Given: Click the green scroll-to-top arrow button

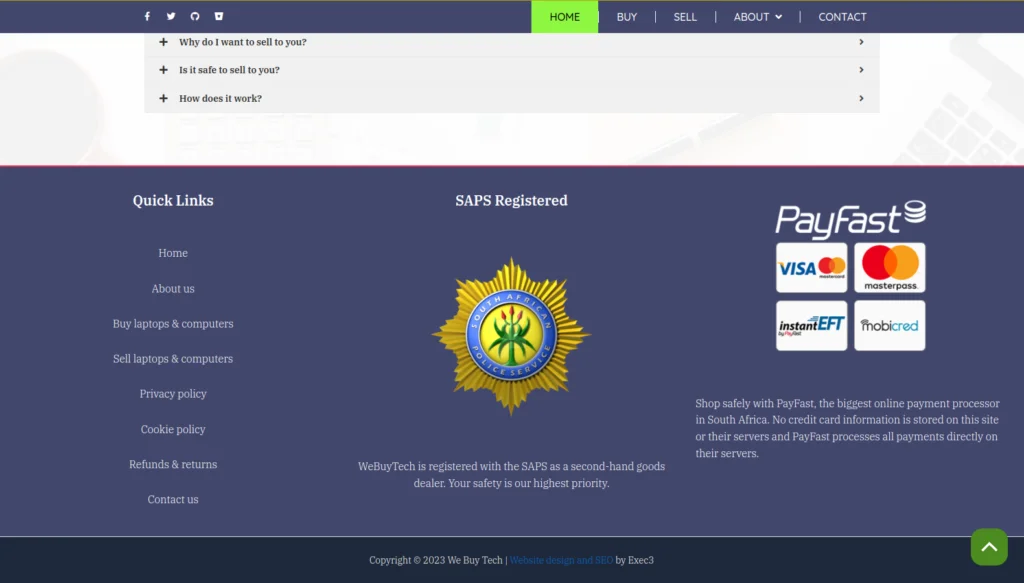Looking at the screenshot, I should pos(988,547).
